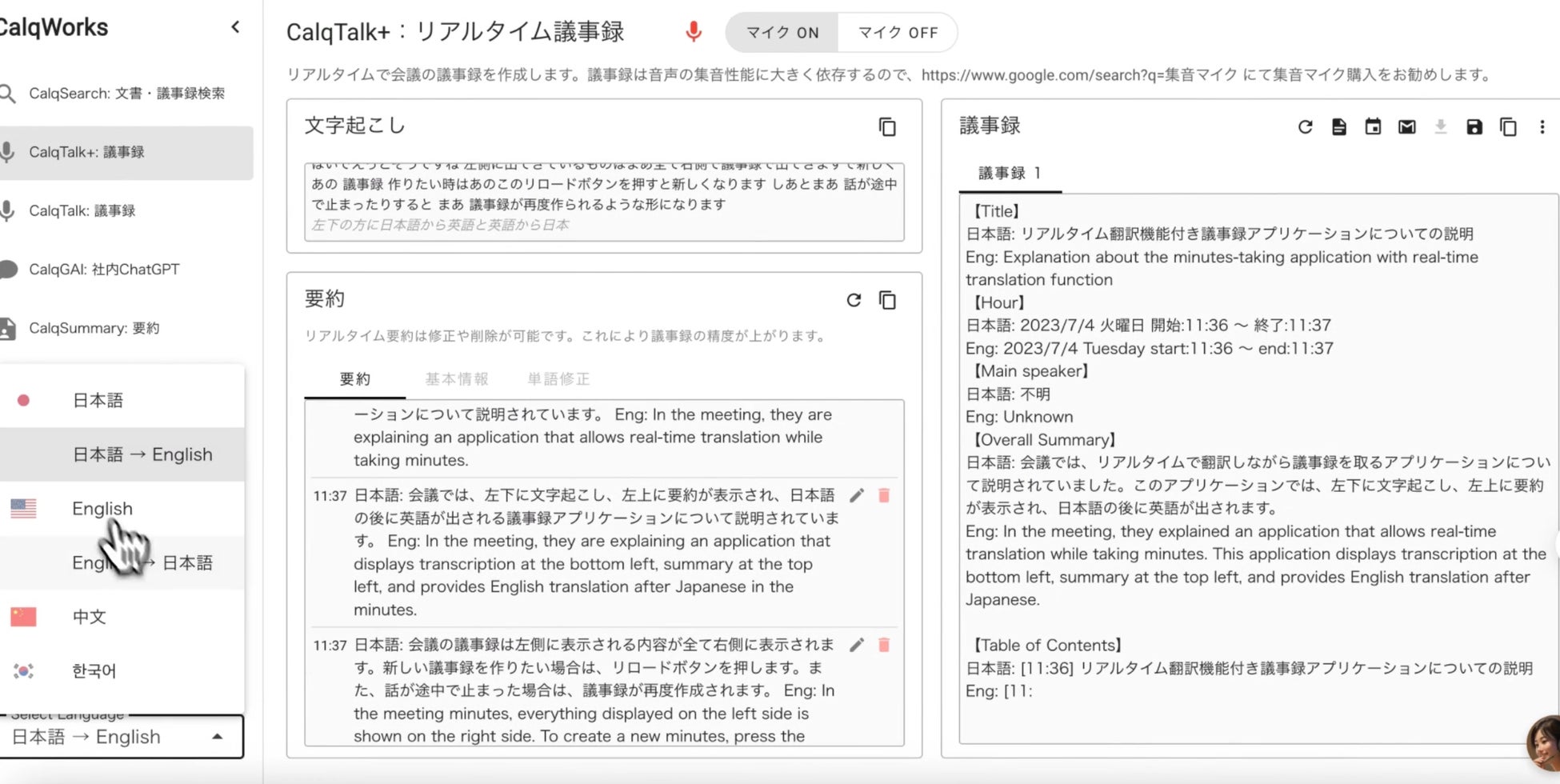Delete the 11:37 summary starting 会議の議事録は左側に
1560x784 pixels.
pos(884,646)
